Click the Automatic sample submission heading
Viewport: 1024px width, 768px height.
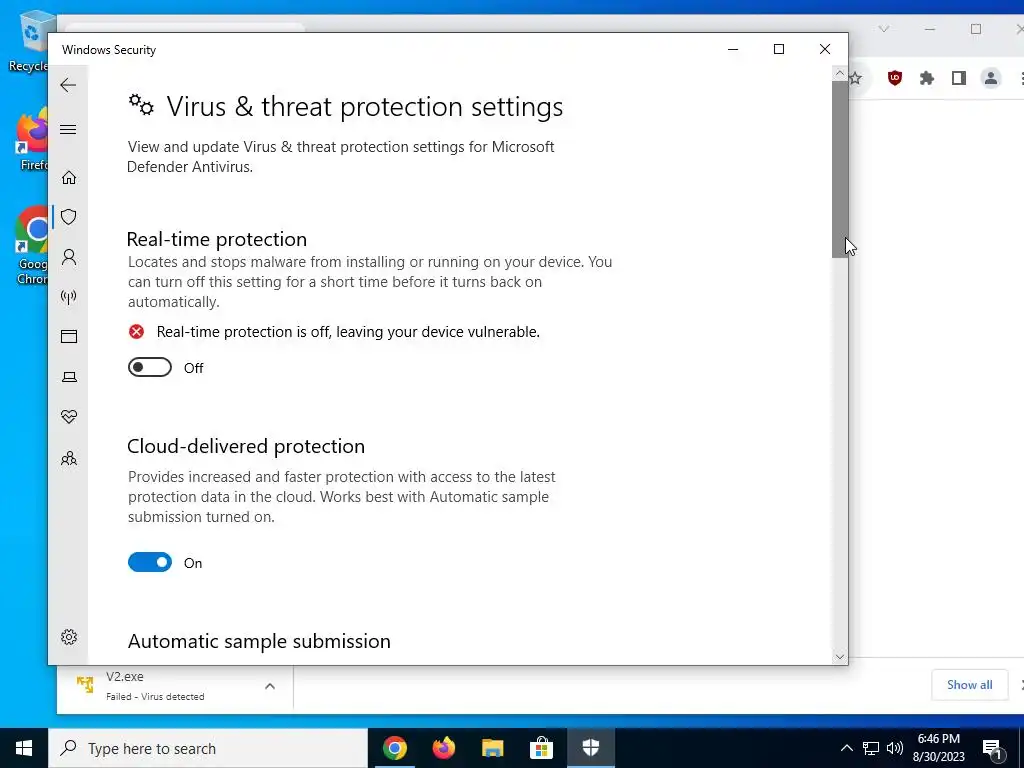[x=259, y=641]
